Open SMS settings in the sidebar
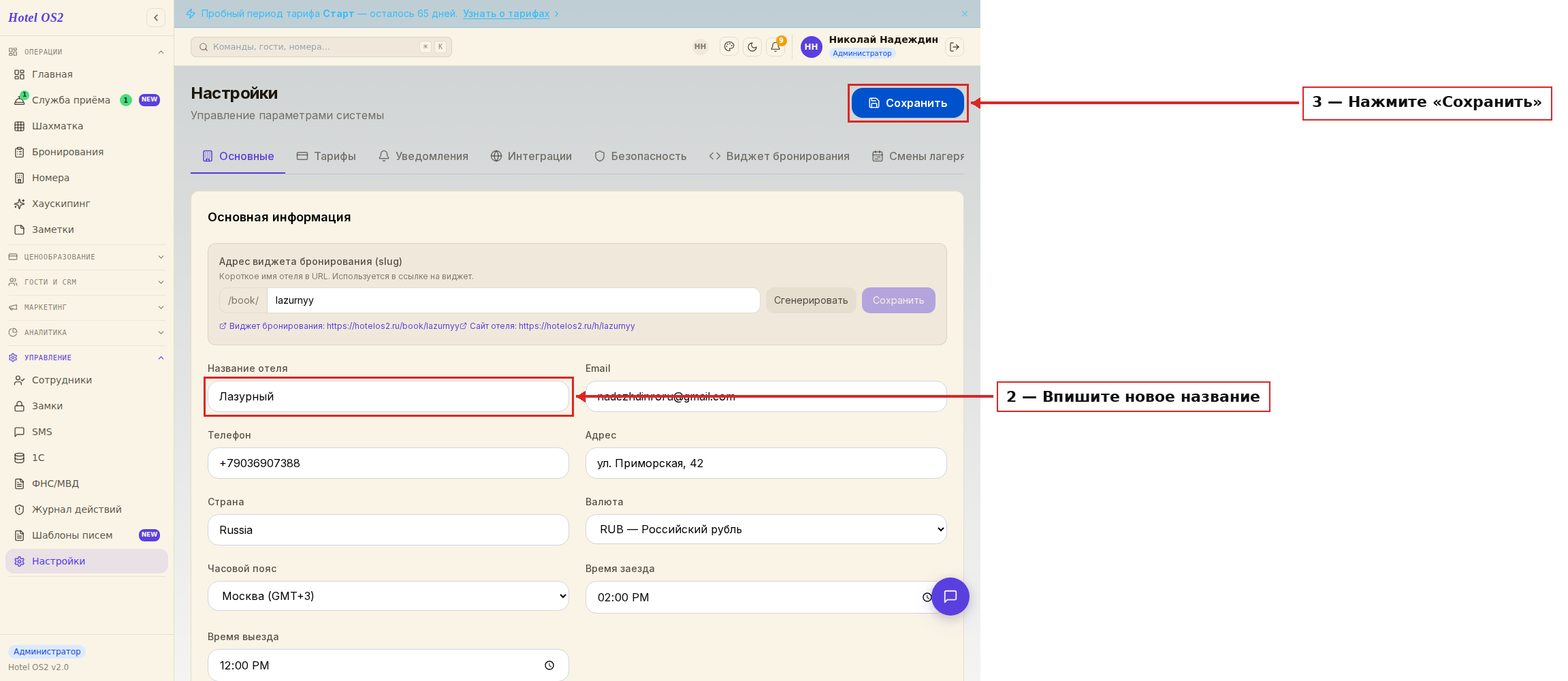Screen dimensions: 1568x681 pos(86,432)
